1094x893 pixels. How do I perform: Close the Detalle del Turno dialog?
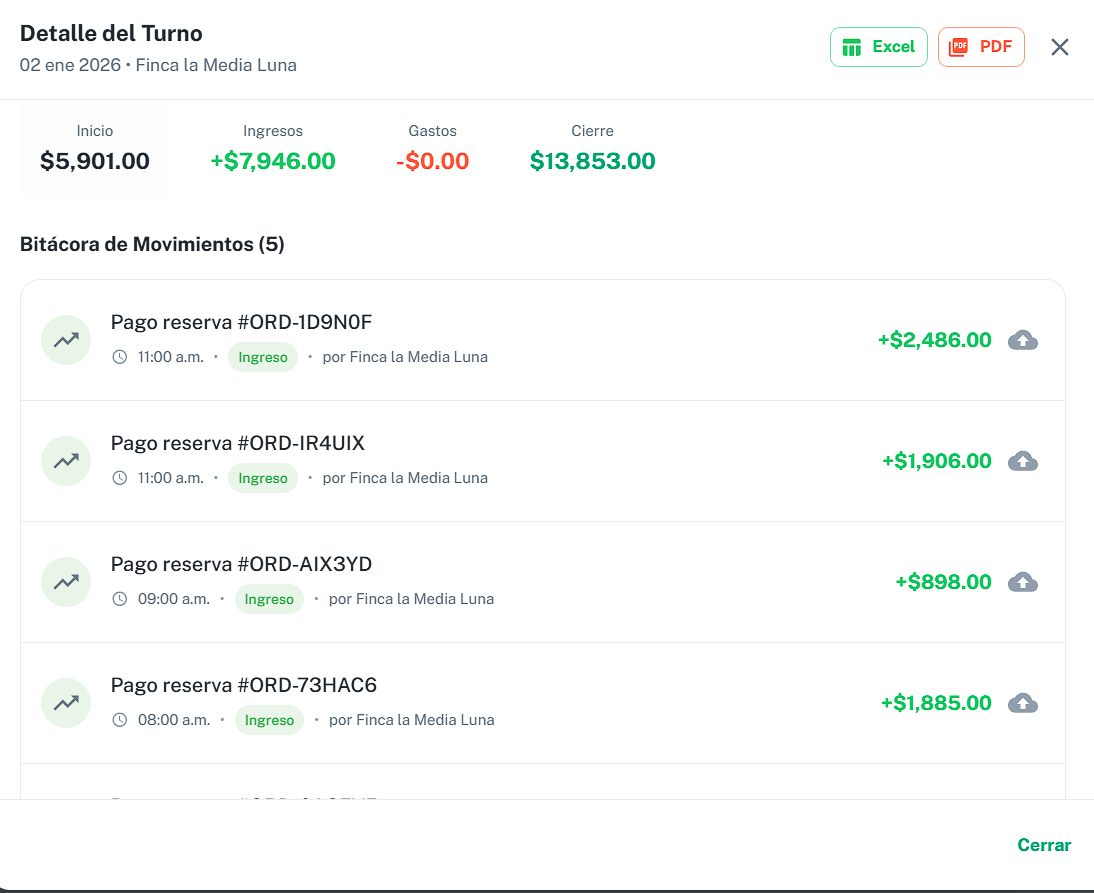[1060, 47]
